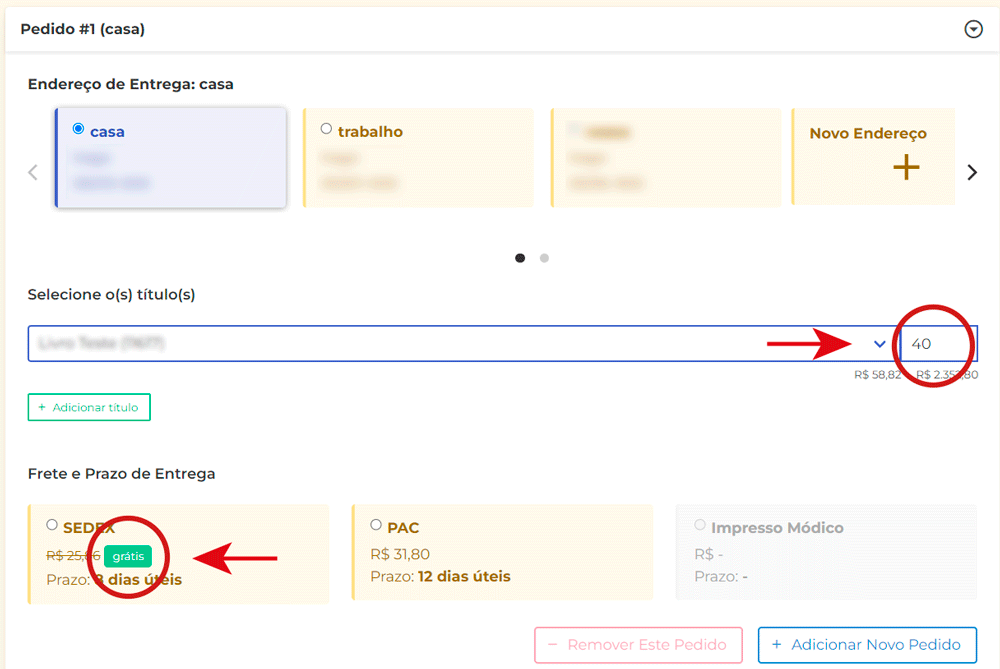Click the plus icon beside Adicionar título

pos(42,407)
